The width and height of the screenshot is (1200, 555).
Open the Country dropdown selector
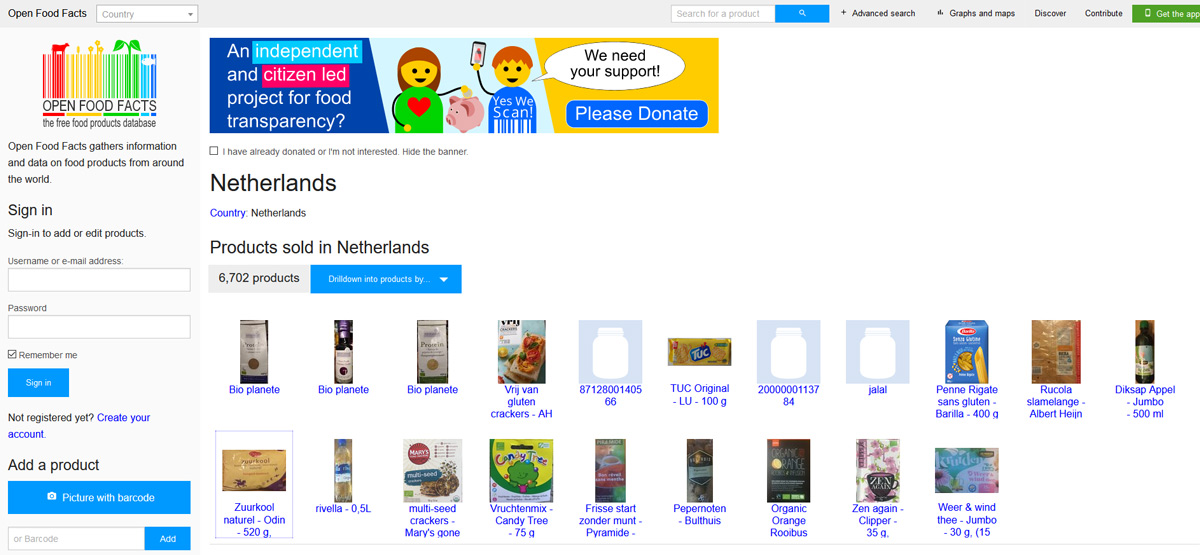(148, 14)
